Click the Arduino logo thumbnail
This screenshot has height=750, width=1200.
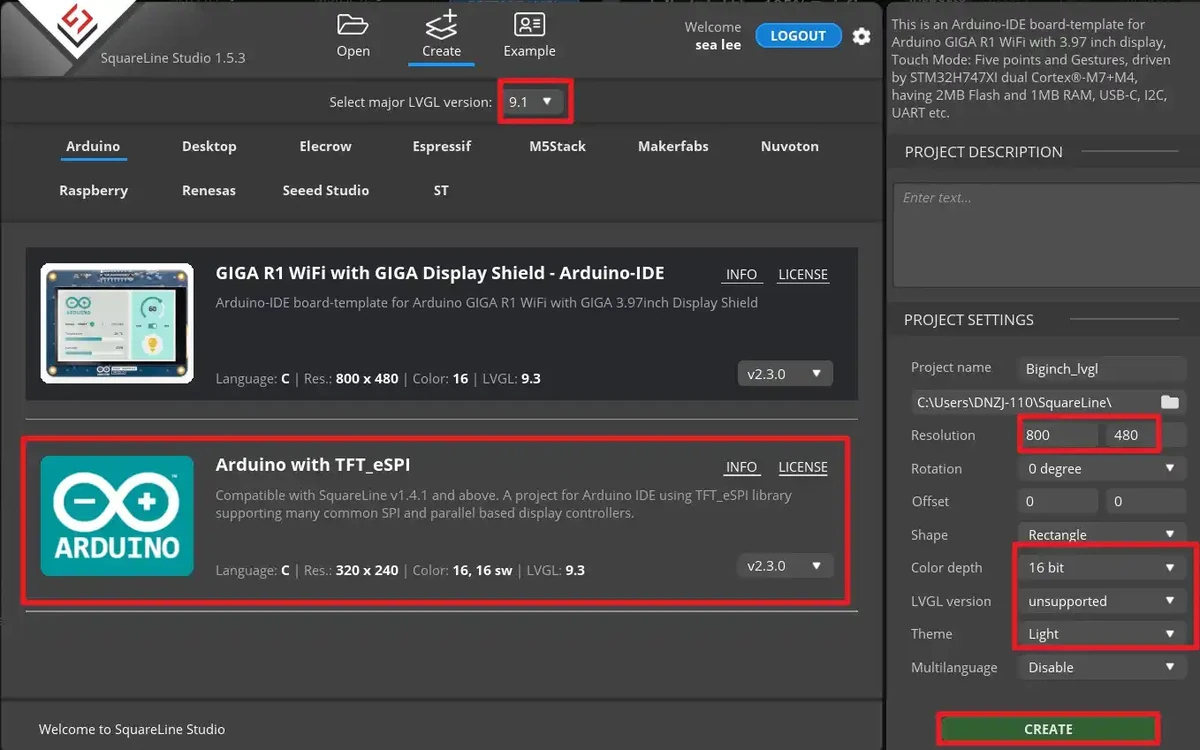[x=117, y=516]
